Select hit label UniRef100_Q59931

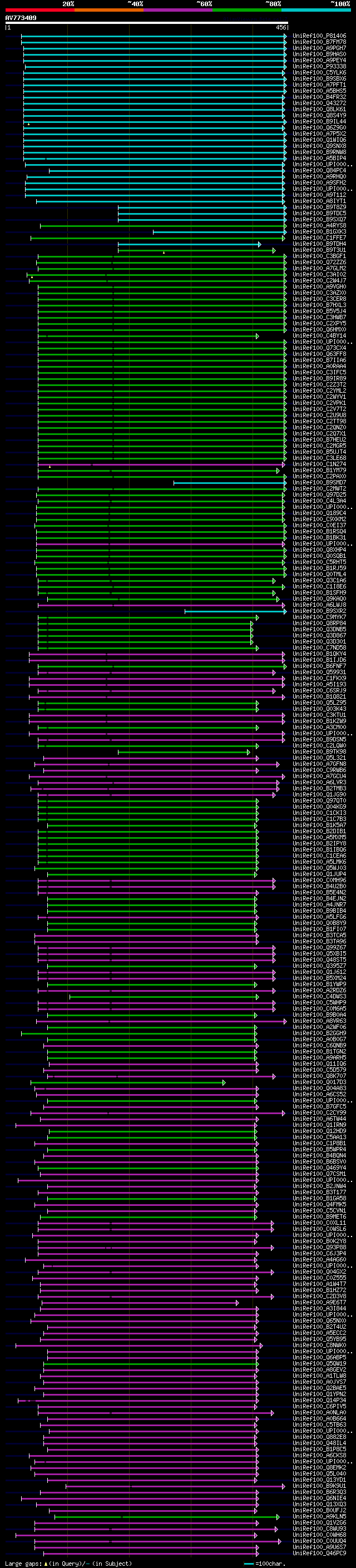coord(319,672)
